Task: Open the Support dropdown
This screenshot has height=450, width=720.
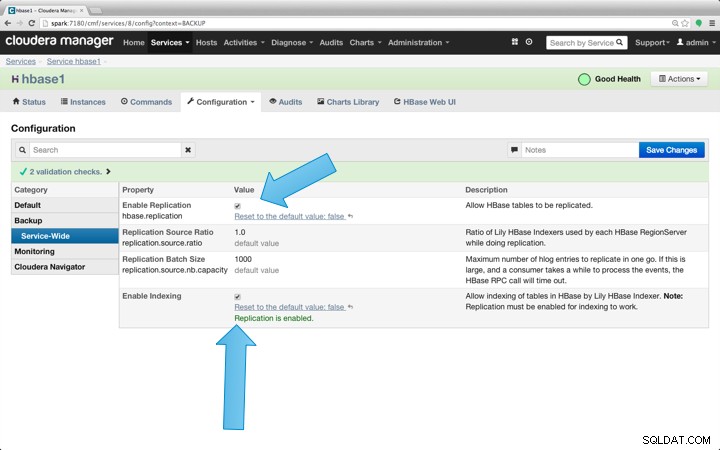Action: click(652, 42)
